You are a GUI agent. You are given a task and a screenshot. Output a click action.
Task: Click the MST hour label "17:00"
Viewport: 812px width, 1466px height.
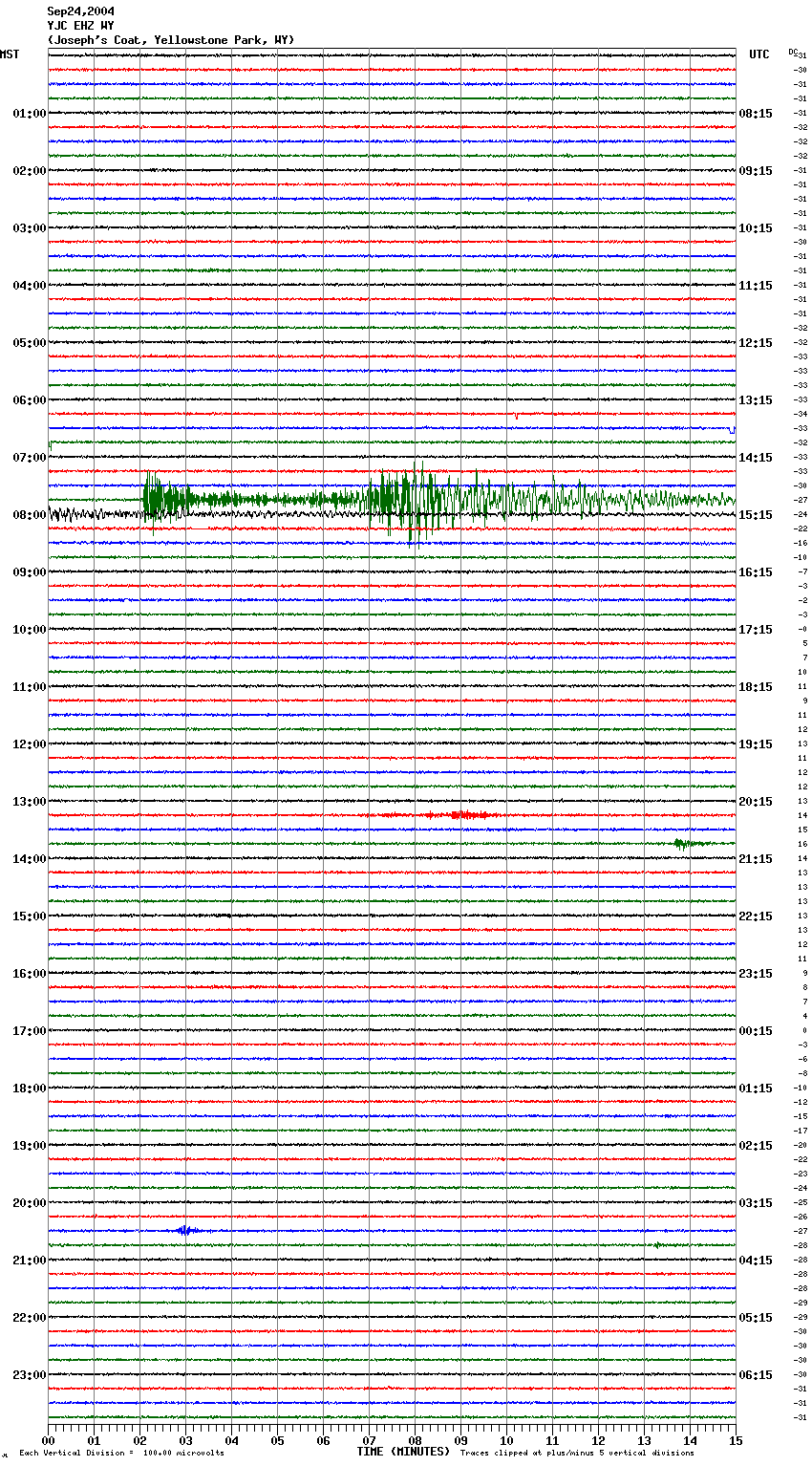point(30,1031)
